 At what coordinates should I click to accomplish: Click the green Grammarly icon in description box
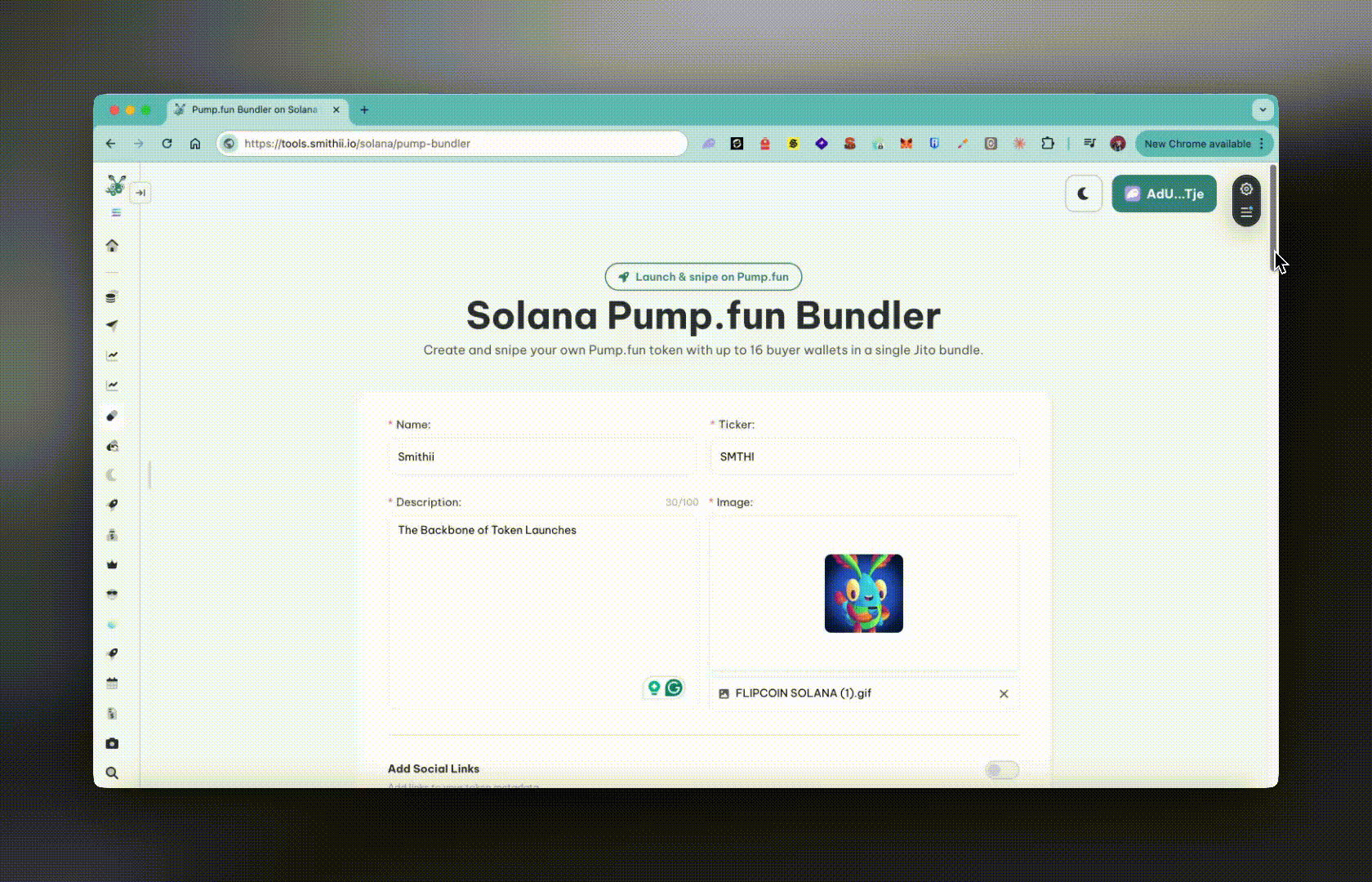pos(674,688)
